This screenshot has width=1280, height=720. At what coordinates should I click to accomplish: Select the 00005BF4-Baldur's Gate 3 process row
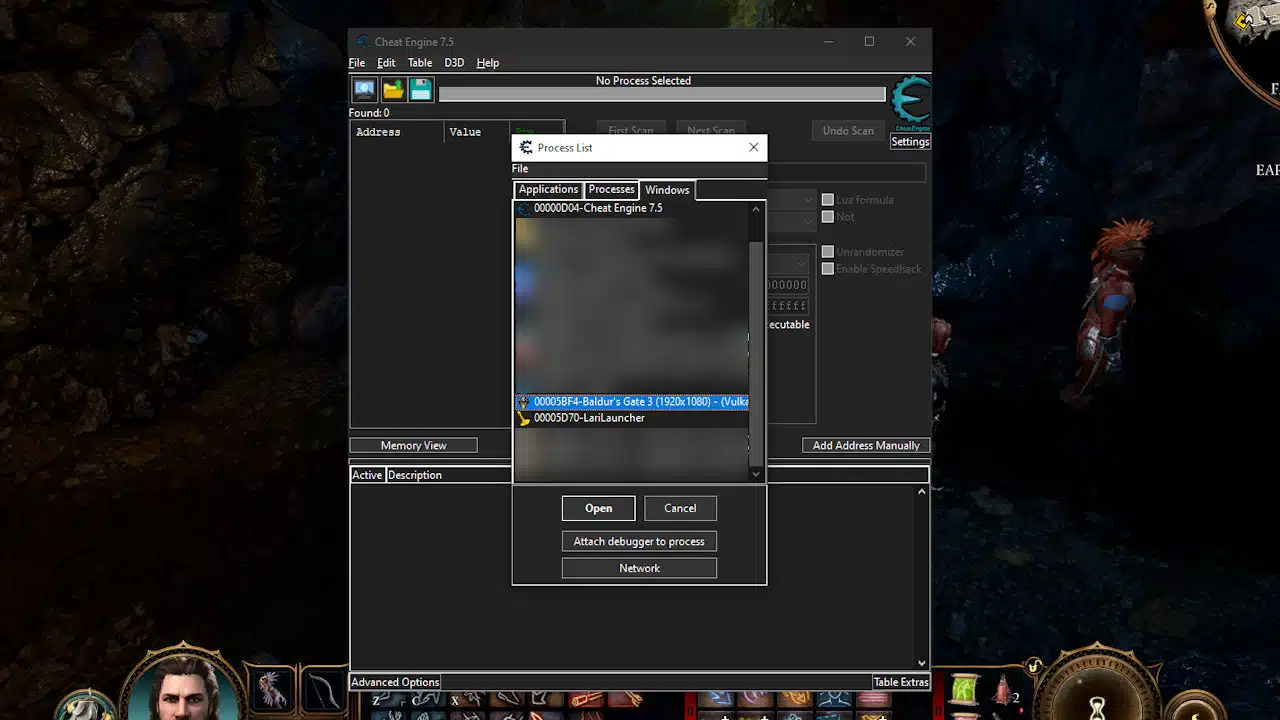[x=632, y=402]
